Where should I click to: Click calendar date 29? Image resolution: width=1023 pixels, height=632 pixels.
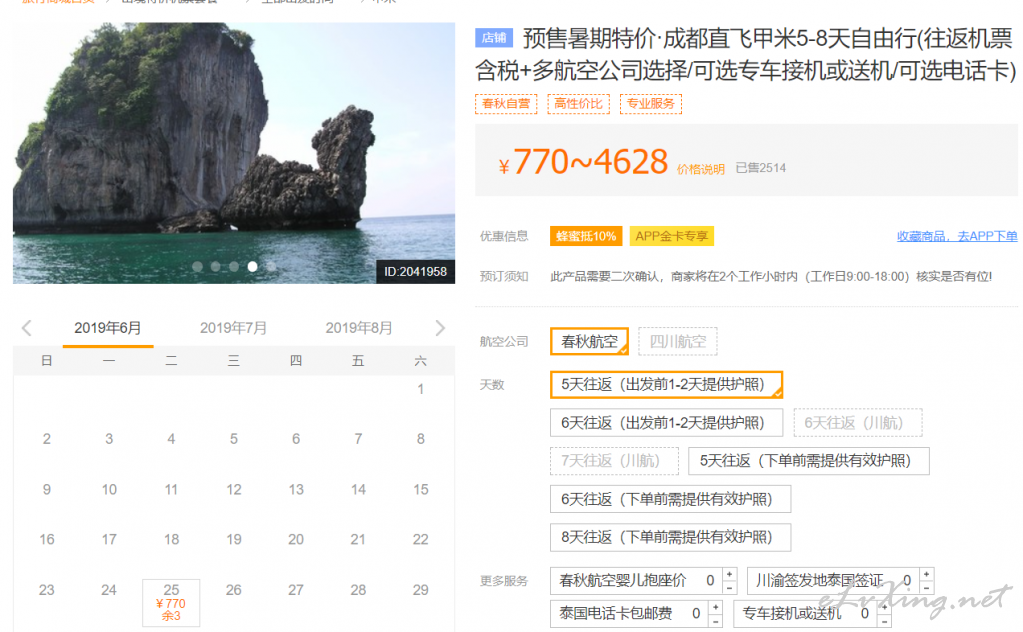421,590
